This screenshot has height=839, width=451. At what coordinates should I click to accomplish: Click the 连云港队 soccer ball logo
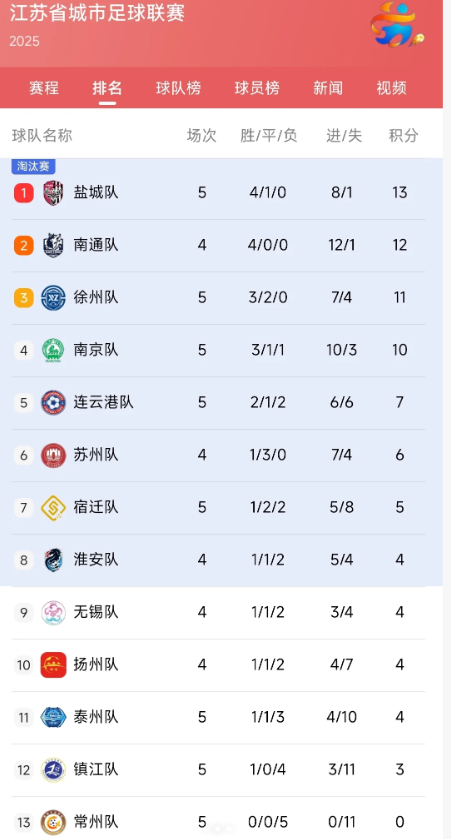[x=53, y=402]
